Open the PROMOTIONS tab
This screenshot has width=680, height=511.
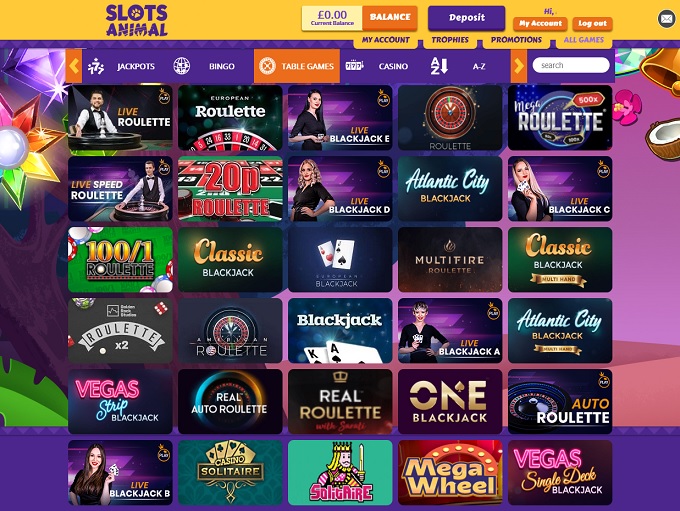pyautogui.click(x=516, y=40)
